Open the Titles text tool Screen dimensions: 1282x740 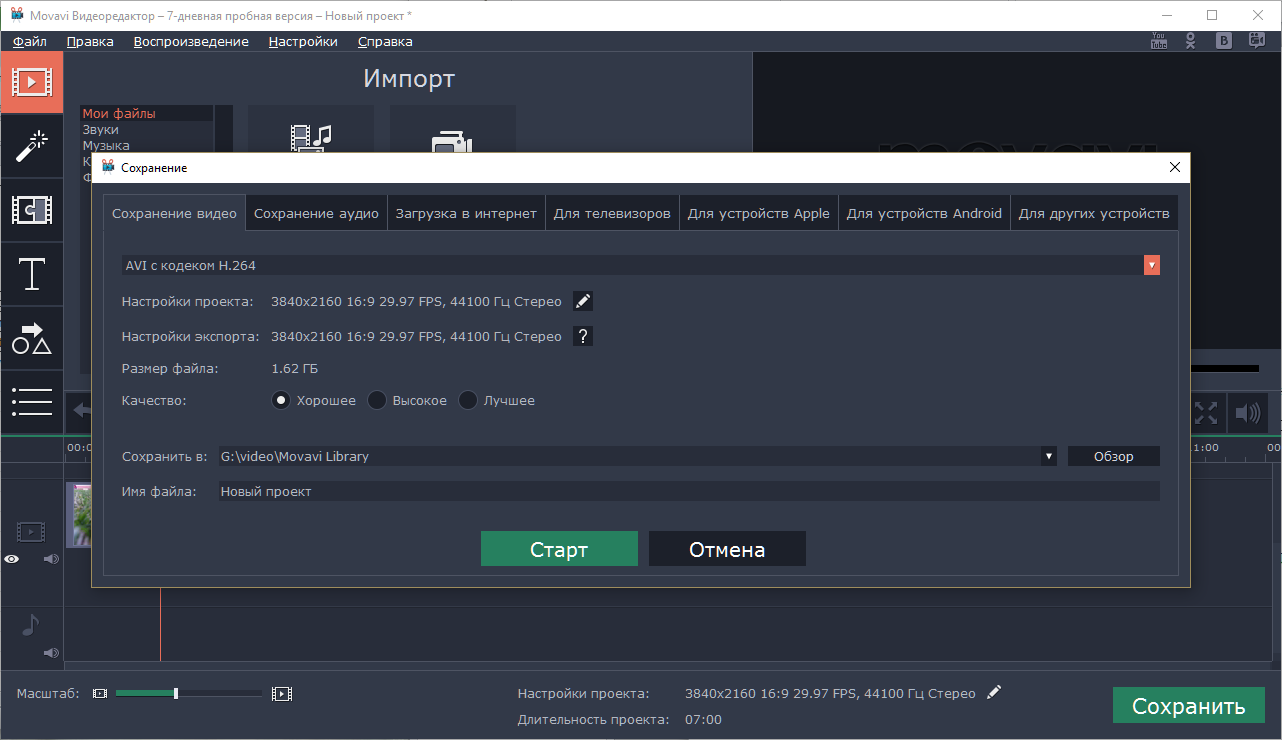32,274
